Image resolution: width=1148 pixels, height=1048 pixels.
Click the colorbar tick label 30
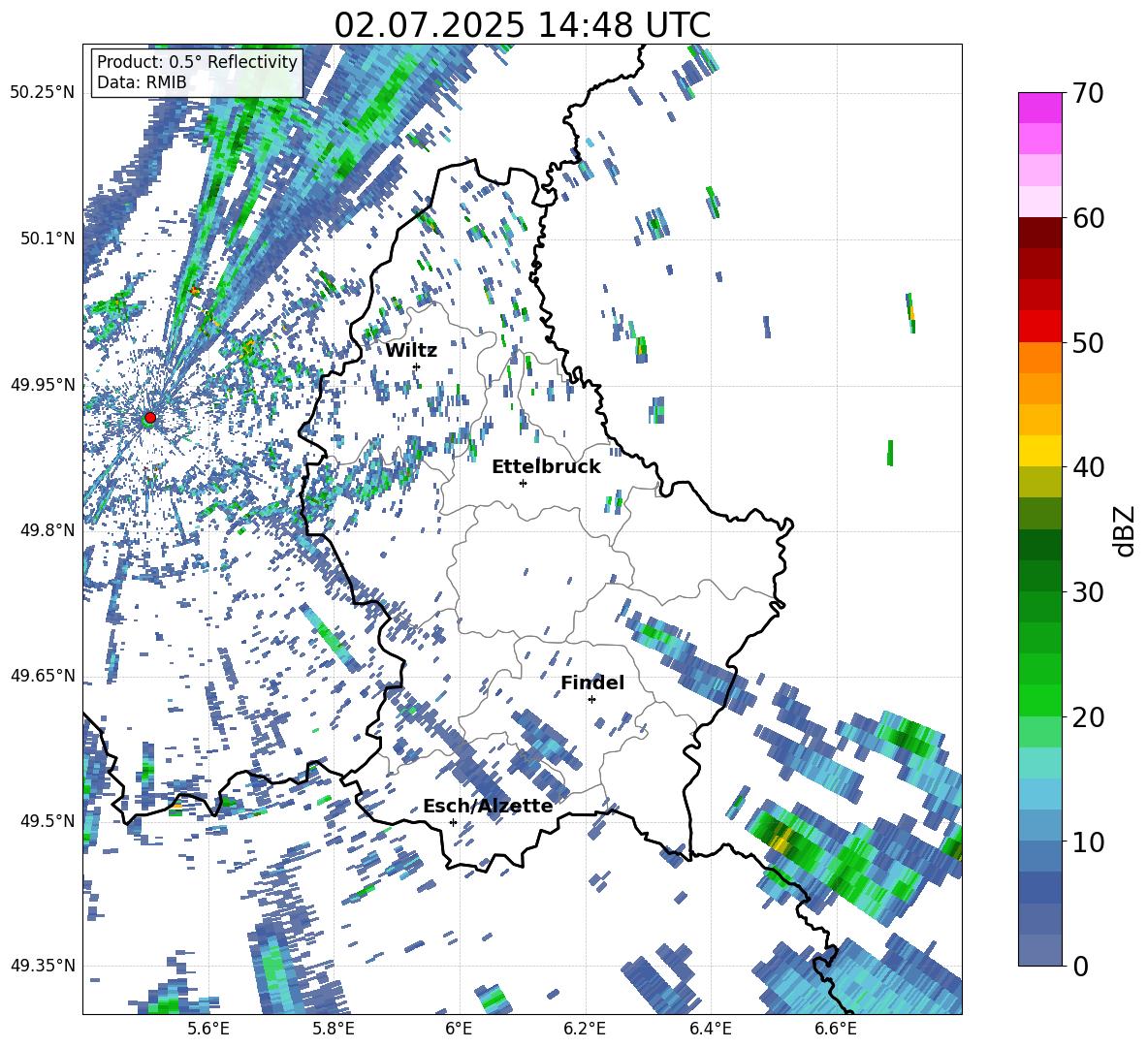1088,592
